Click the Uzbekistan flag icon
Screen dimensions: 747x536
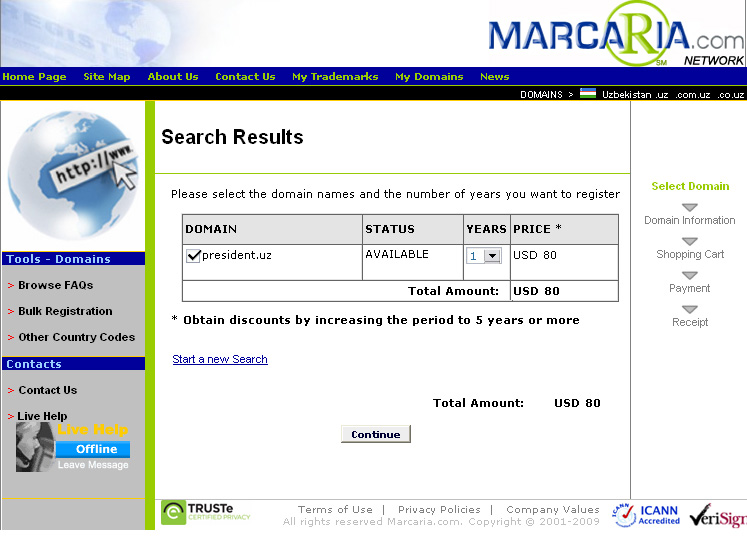point(588,94)
